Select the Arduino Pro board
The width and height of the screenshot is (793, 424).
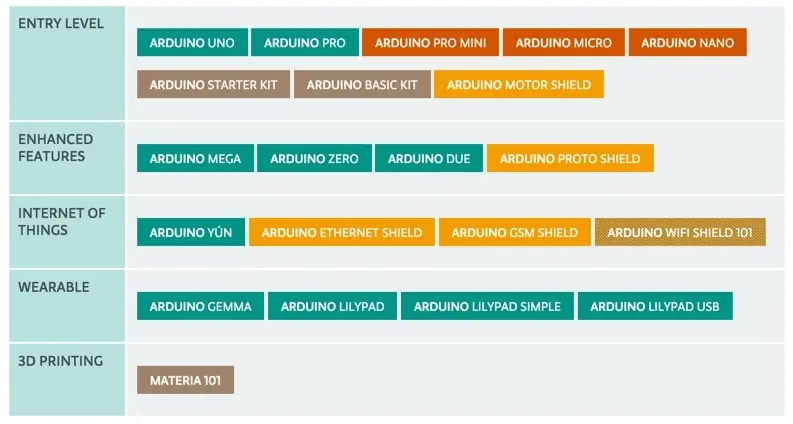(305, 43)
